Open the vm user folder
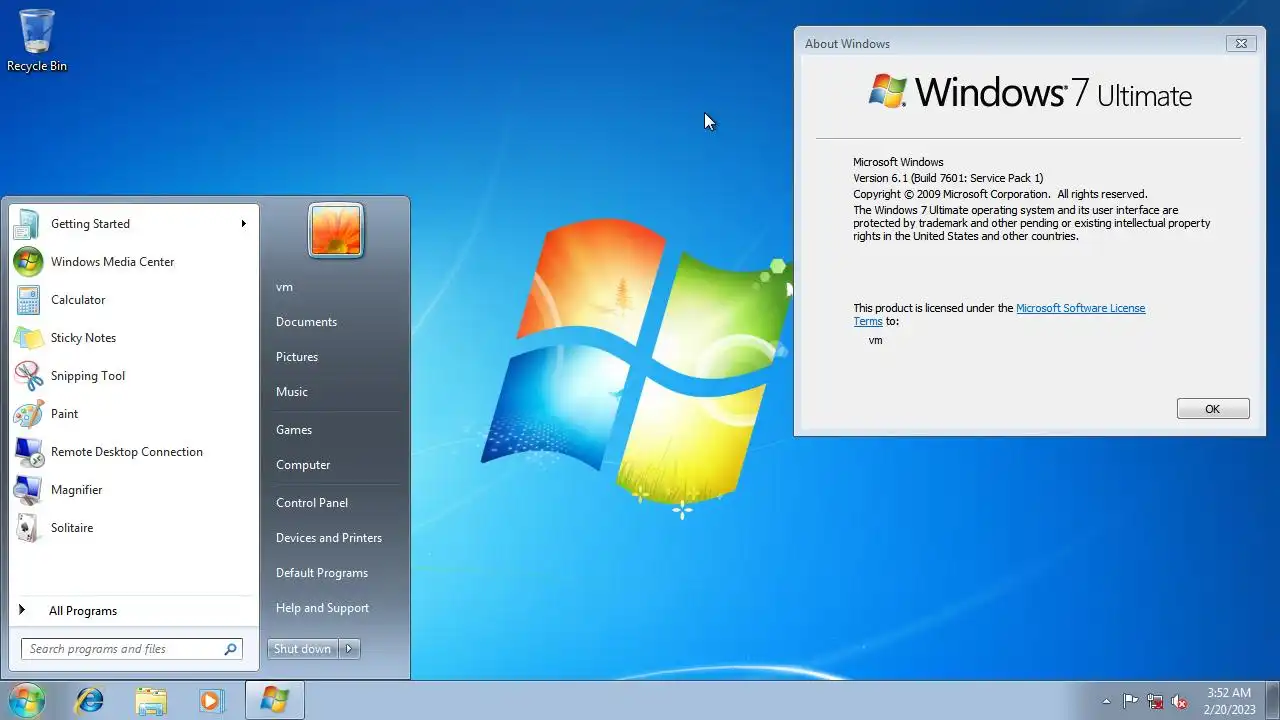1280x720 pixels. (x=285, y=287)
